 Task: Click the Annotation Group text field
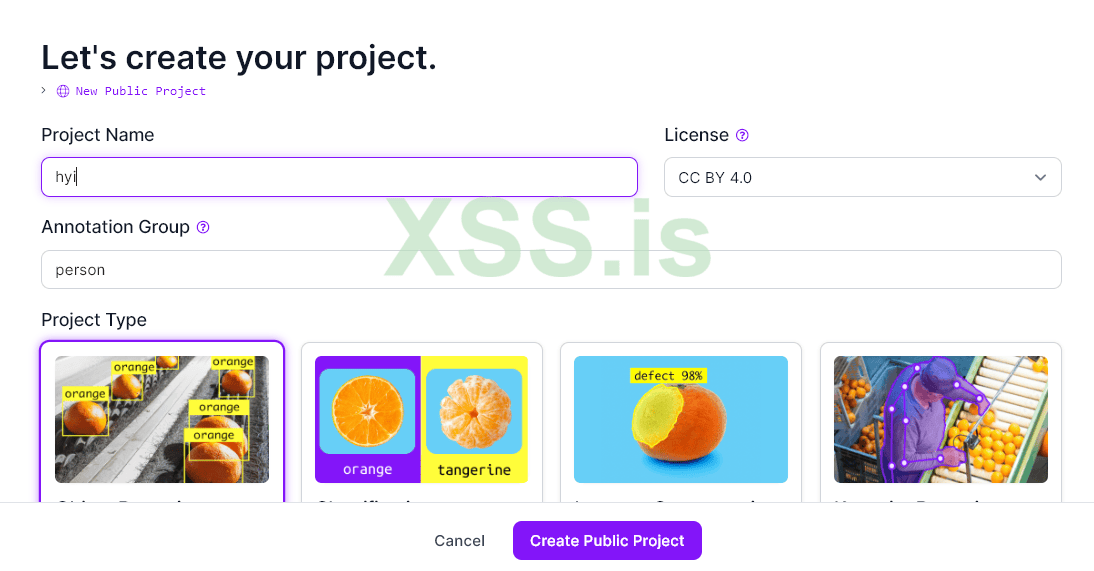click(x=551, y=270)
